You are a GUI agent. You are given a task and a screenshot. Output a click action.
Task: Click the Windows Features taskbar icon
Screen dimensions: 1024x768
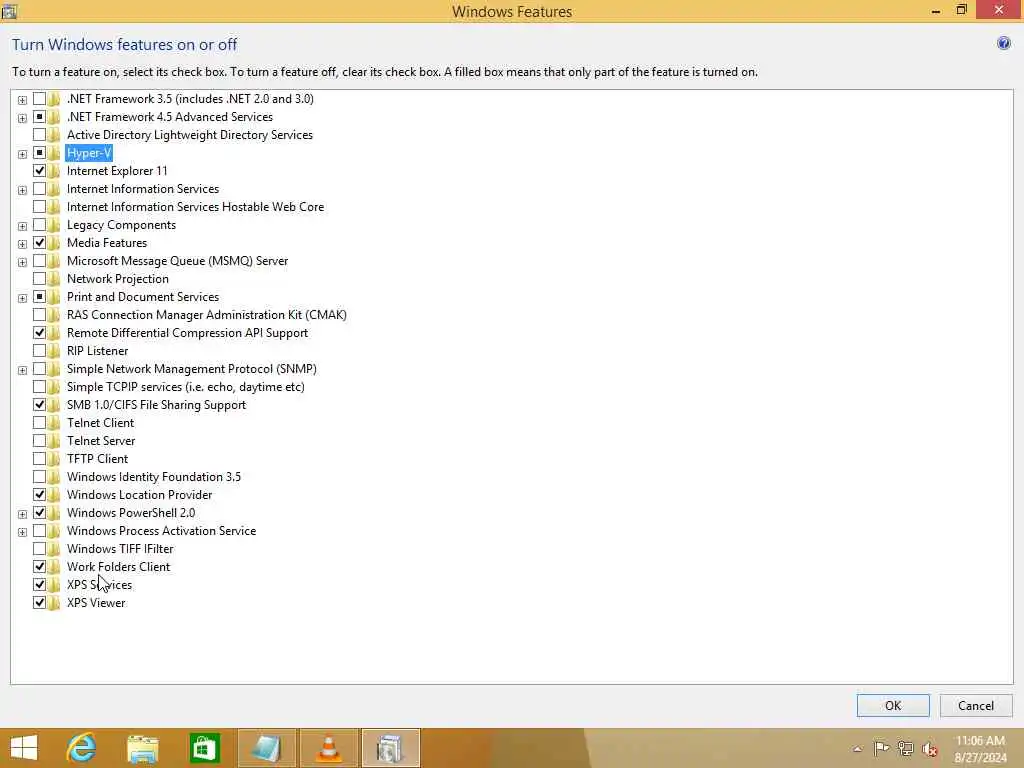390,748
